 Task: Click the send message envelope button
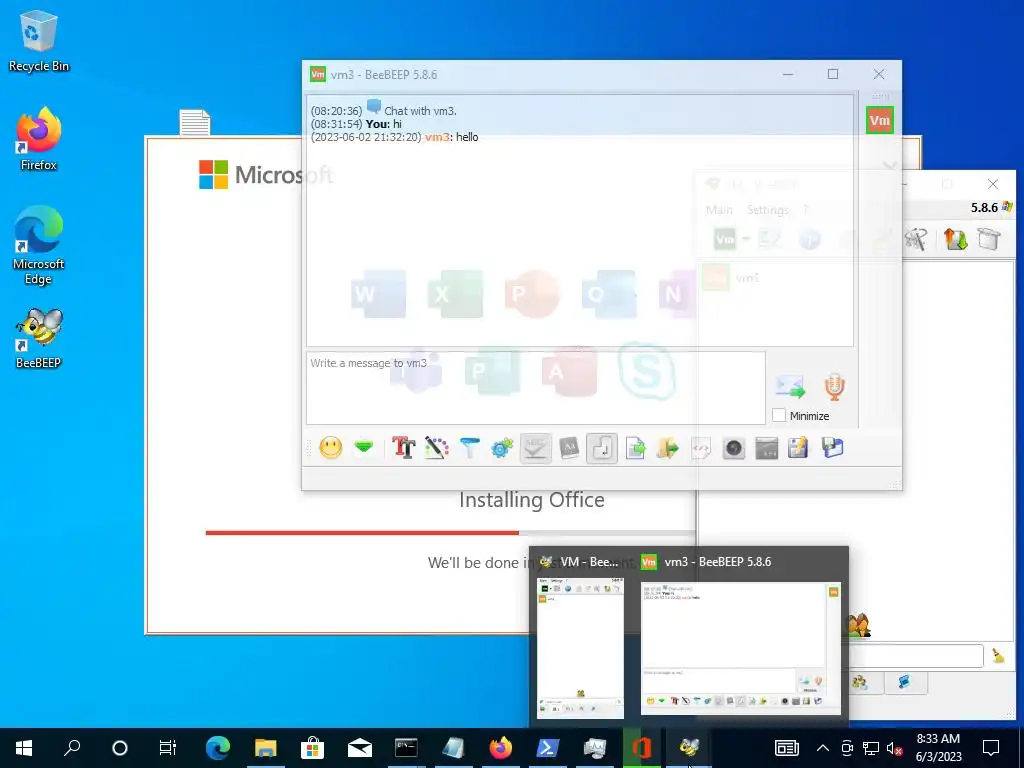pyautogui.click(x=790, y=387)
